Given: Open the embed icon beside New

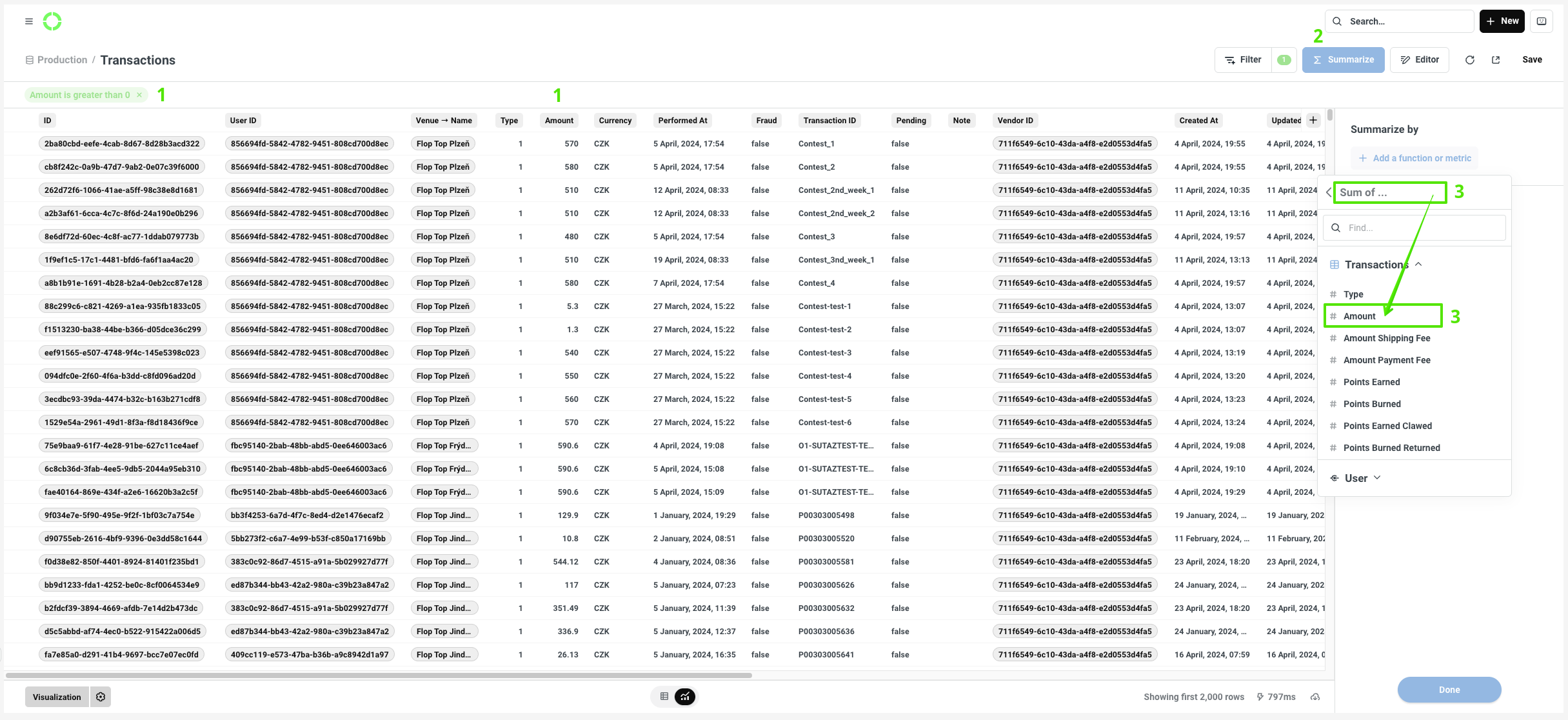Looking at the screenshot, I should (1542, 21).
